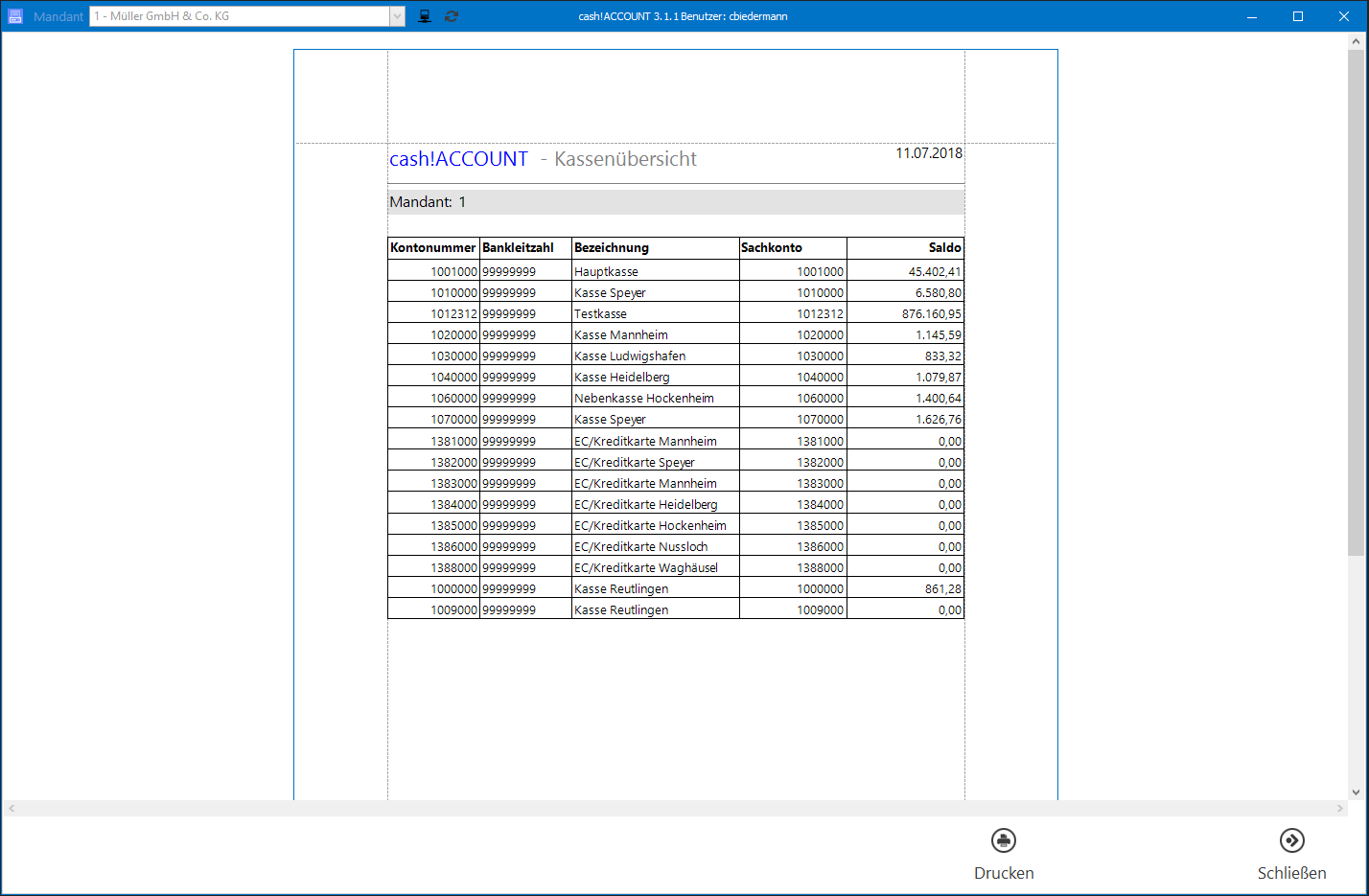The width and height of the screenshot is (1369, 896).
Task: Click the vertical scrollbar thumb
Action: [1356, 302]
